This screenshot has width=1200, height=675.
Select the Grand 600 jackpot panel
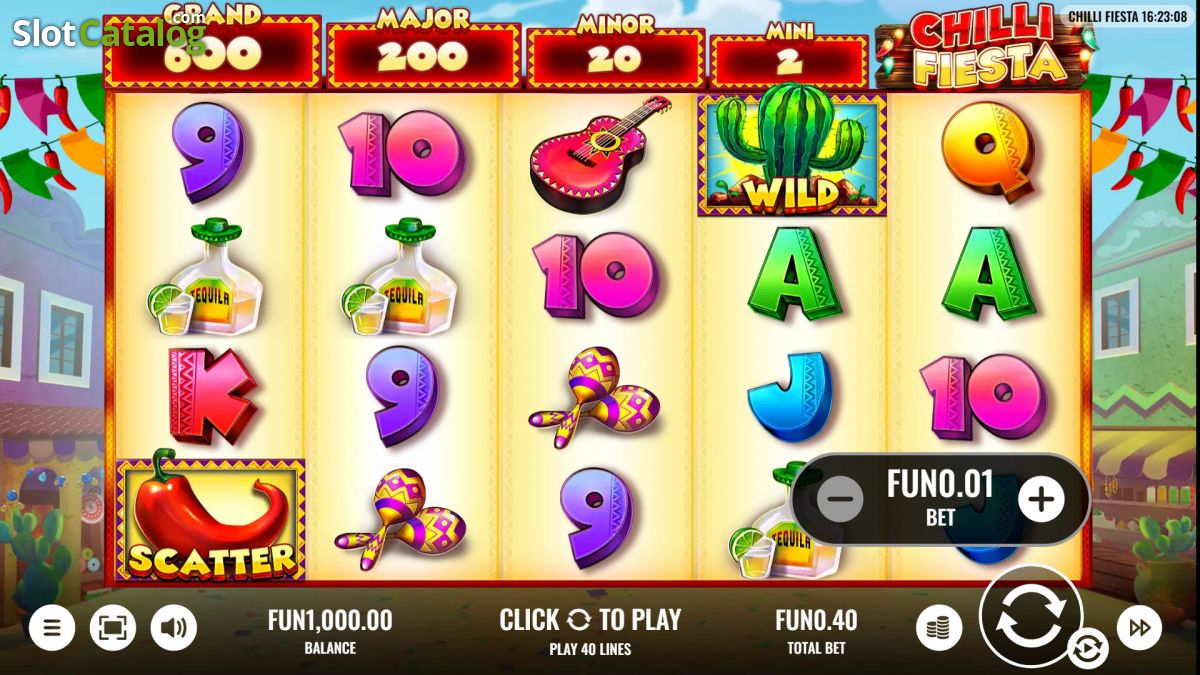212,48
